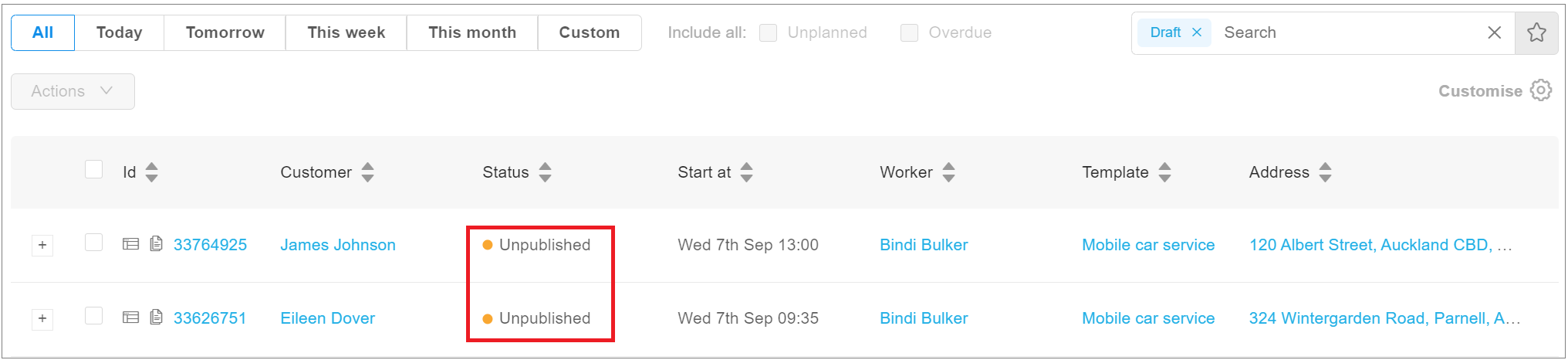Expand the Eileen Dover job row

click(x=42, y=318)
